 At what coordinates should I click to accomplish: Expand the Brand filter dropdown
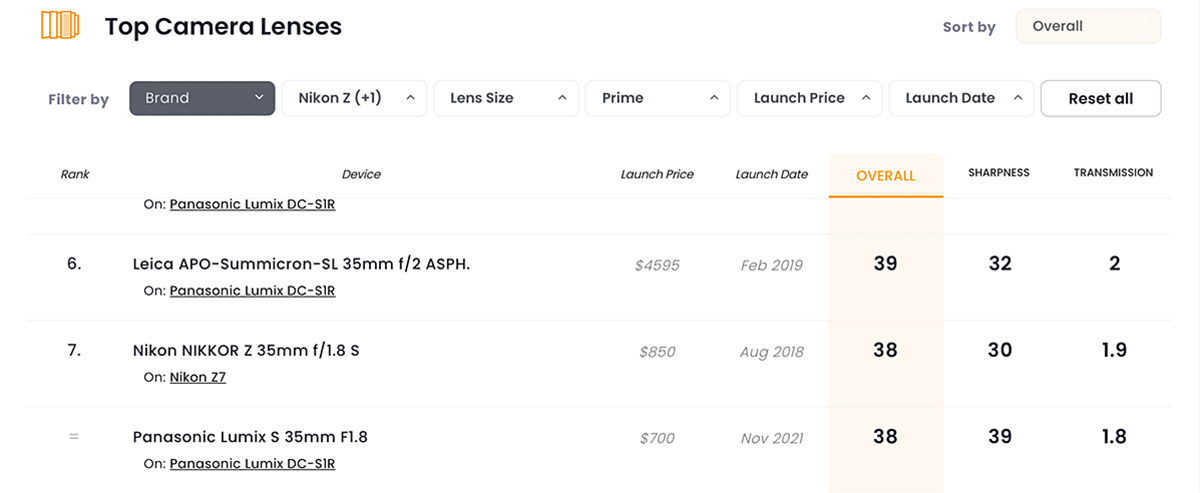(x=202, y=98)
